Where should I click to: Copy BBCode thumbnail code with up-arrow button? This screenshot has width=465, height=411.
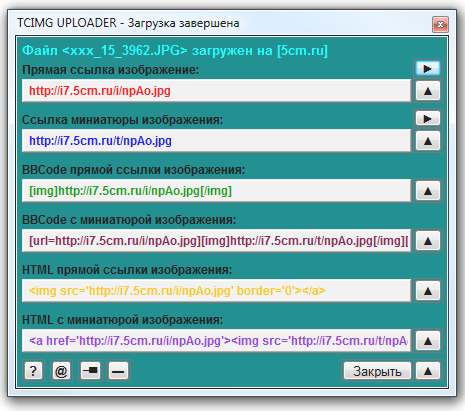428,241
